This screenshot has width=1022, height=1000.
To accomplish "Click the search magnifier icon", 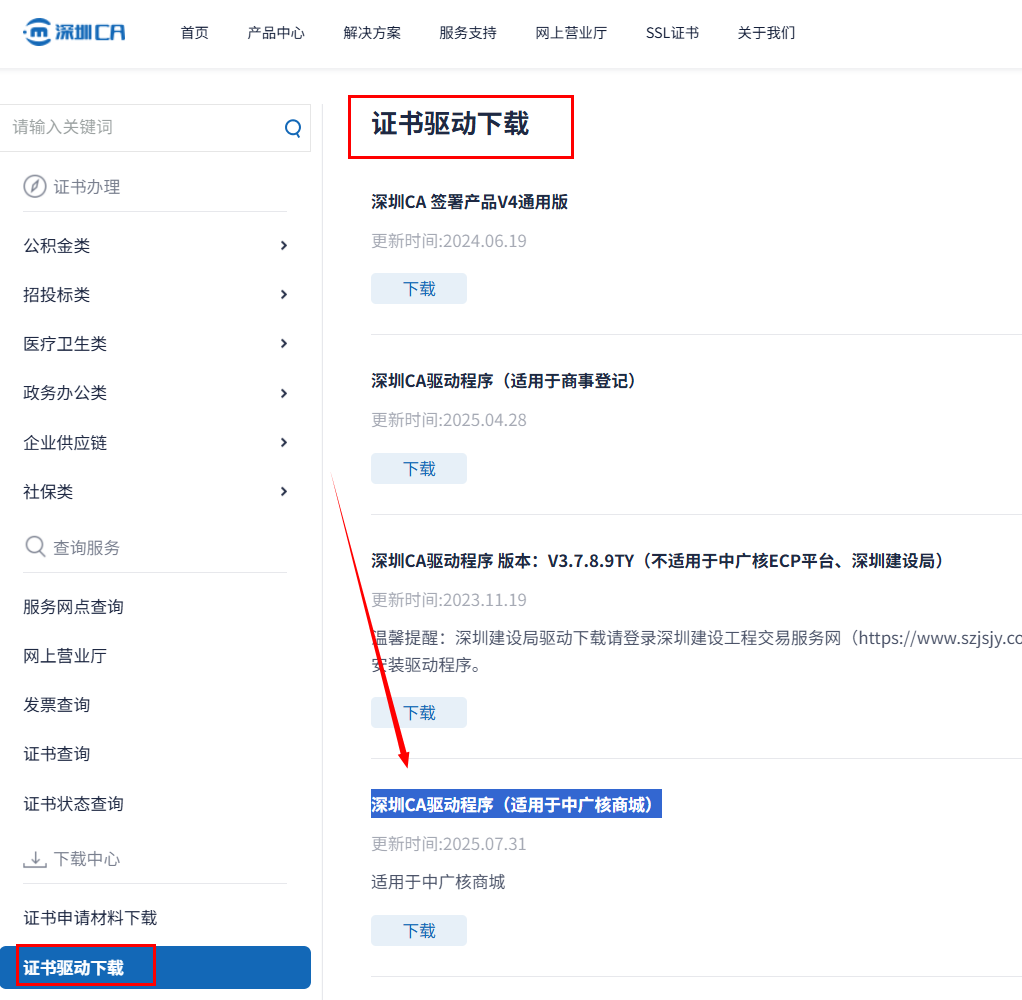I will [x=293, y=128].
